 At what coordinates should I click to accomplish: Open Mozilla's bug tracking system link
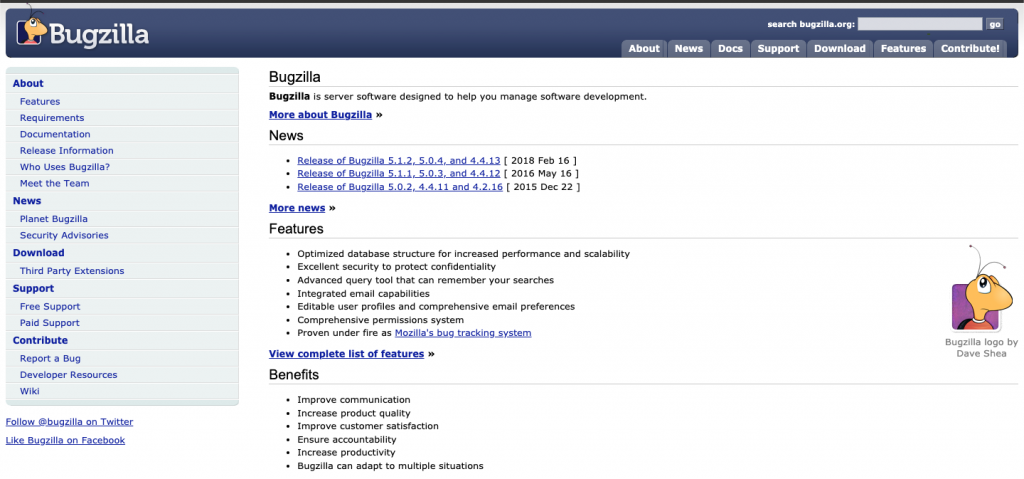pyautogui.click(x=463, y=333)
